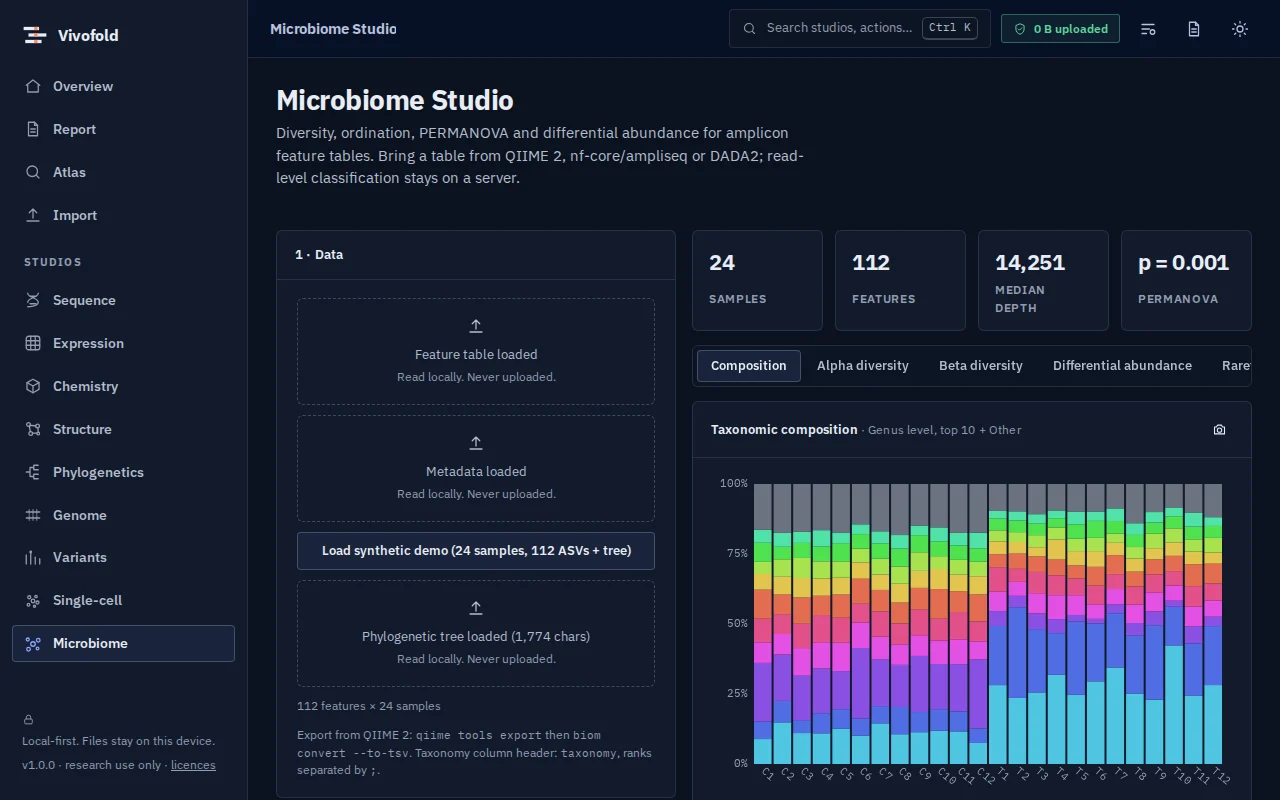Click the 24 Samples stat card

tap(757, 281)
